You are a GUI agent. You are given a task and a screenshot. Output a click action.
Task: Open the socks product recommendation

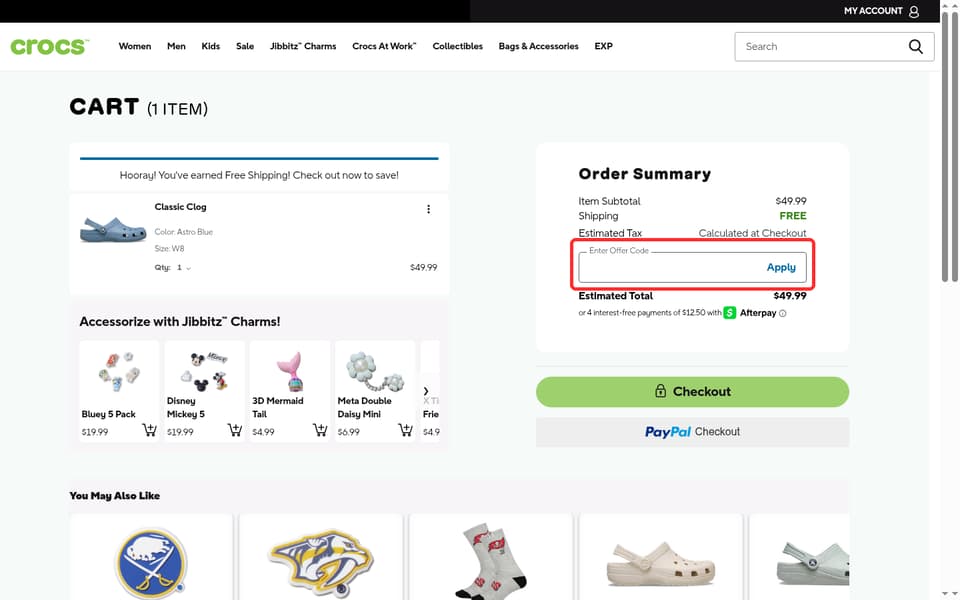click(x=491, y=560)
